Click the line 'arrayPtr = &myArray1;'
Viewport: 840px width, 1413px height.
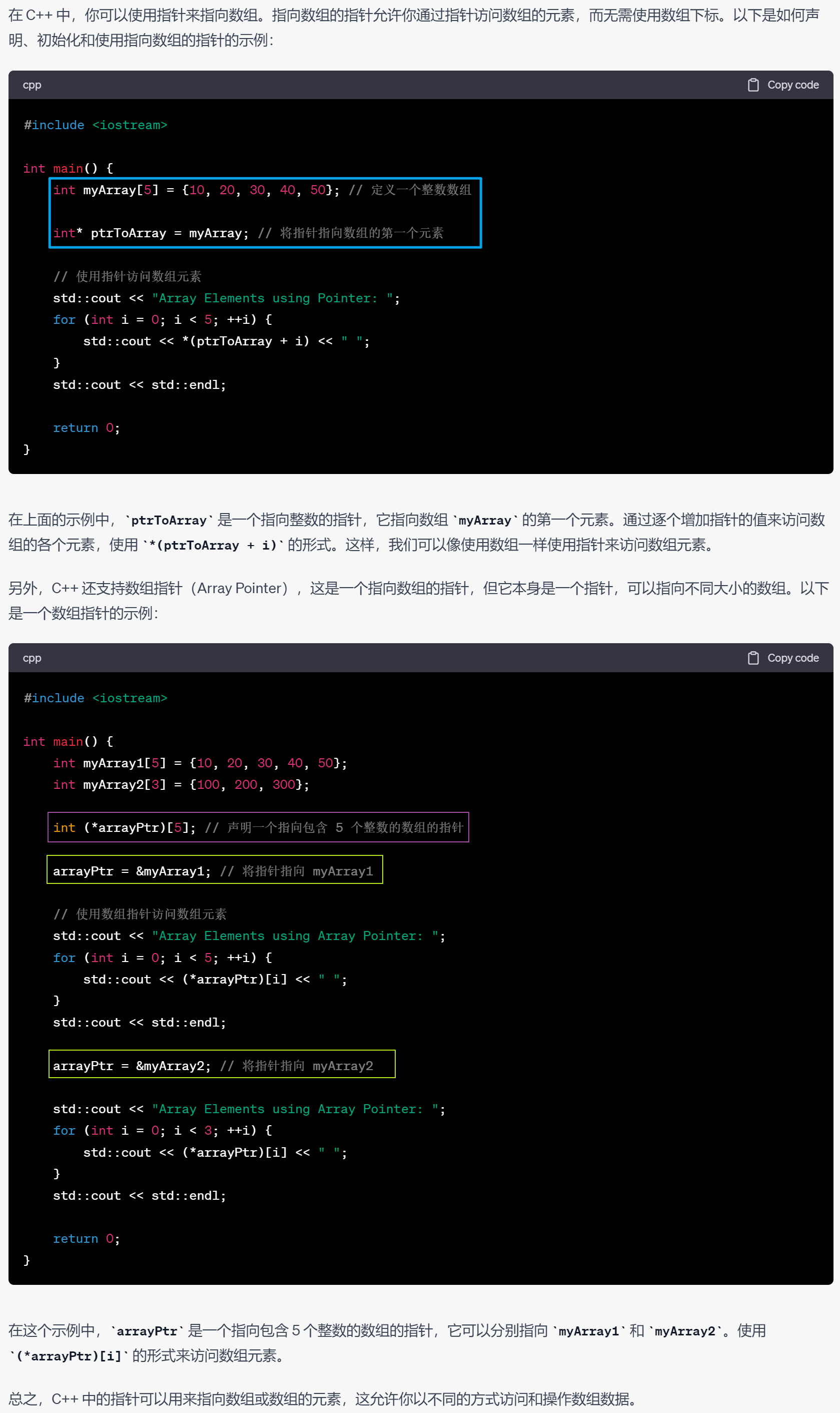132,871
